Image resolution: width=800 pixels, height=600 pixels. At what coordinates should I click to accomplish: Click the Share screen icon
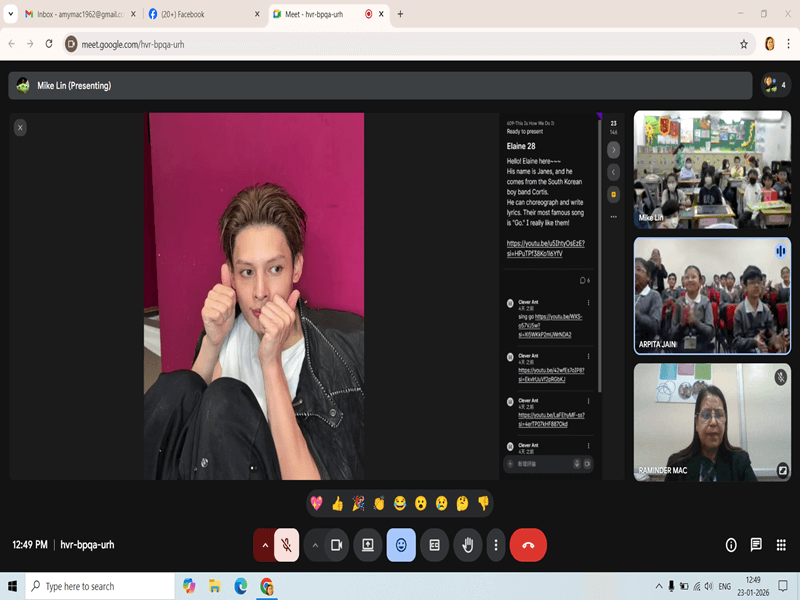(x=368, y=545)
